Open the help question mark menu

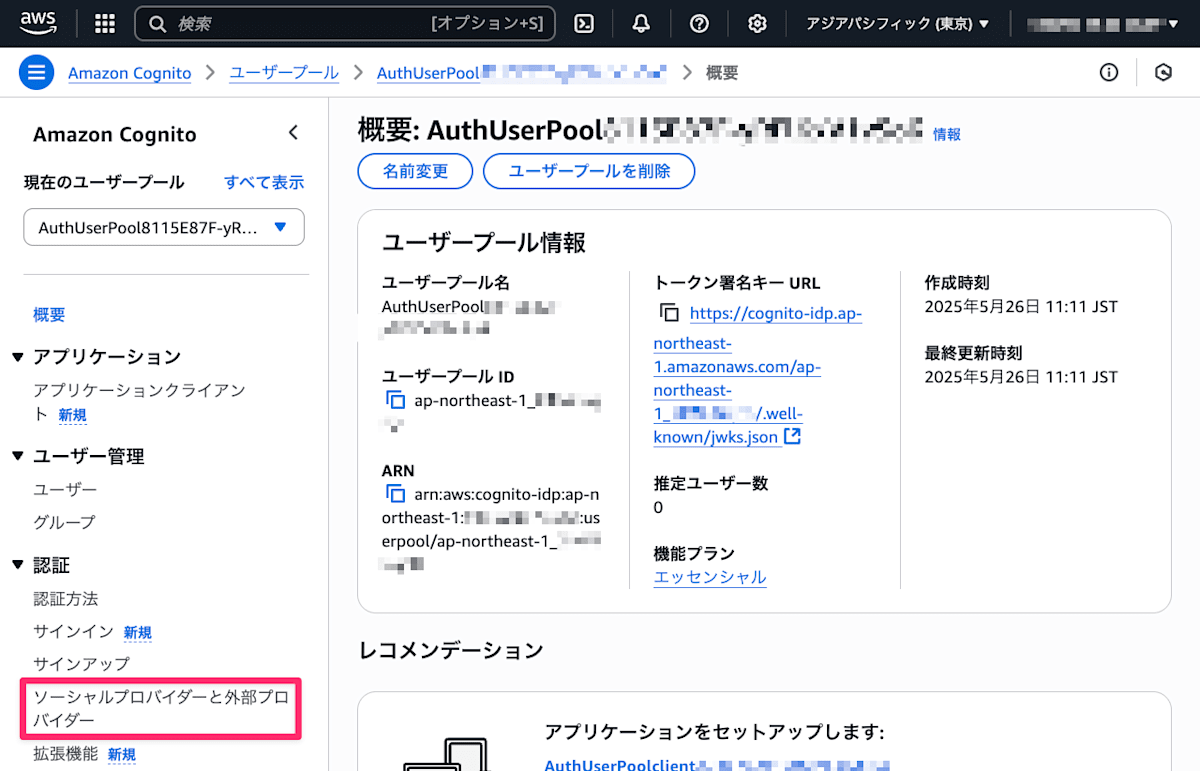700,23
